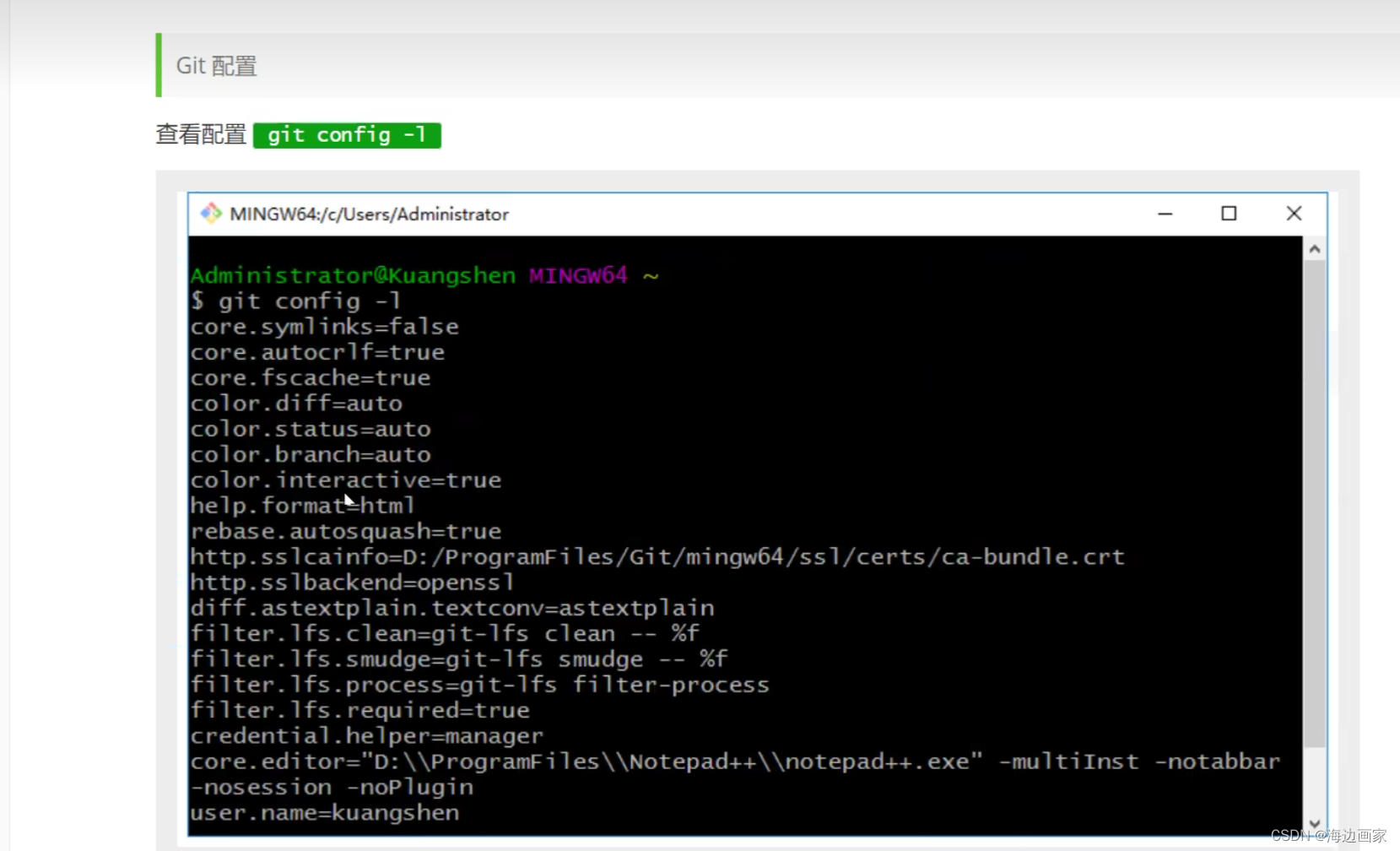Click the 'http.sslcainfo' certificate path line

click(x=657, y=556)
